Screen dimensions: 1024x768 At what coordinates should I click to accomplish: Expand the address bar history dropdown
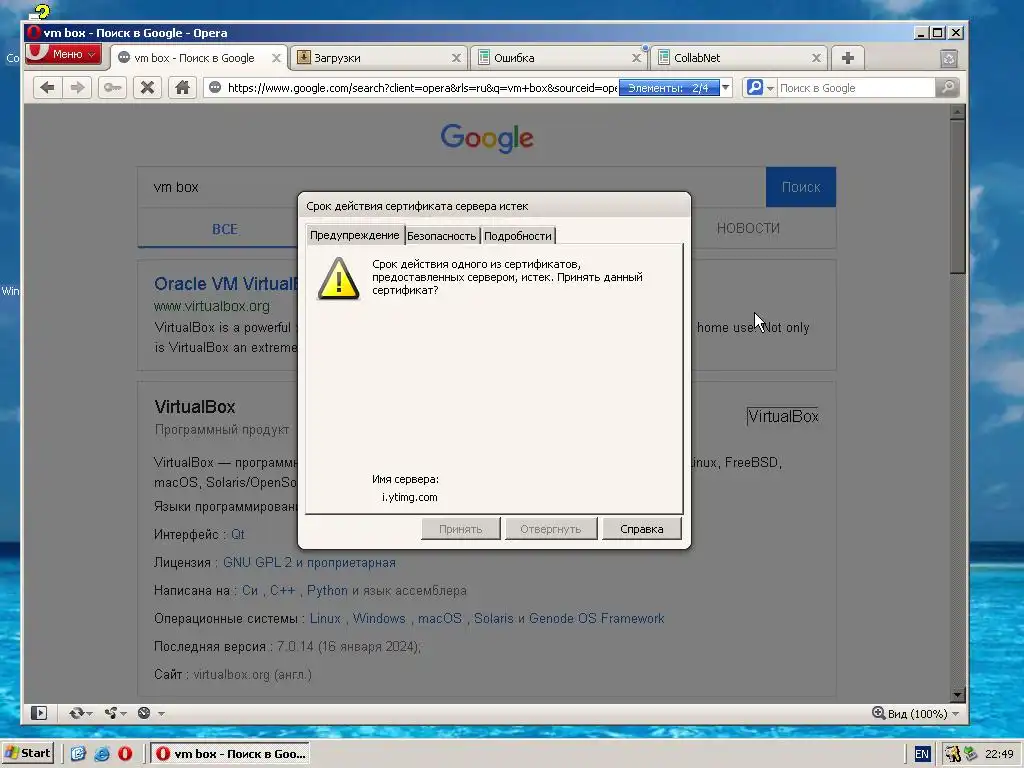click(x=726, y=88)
